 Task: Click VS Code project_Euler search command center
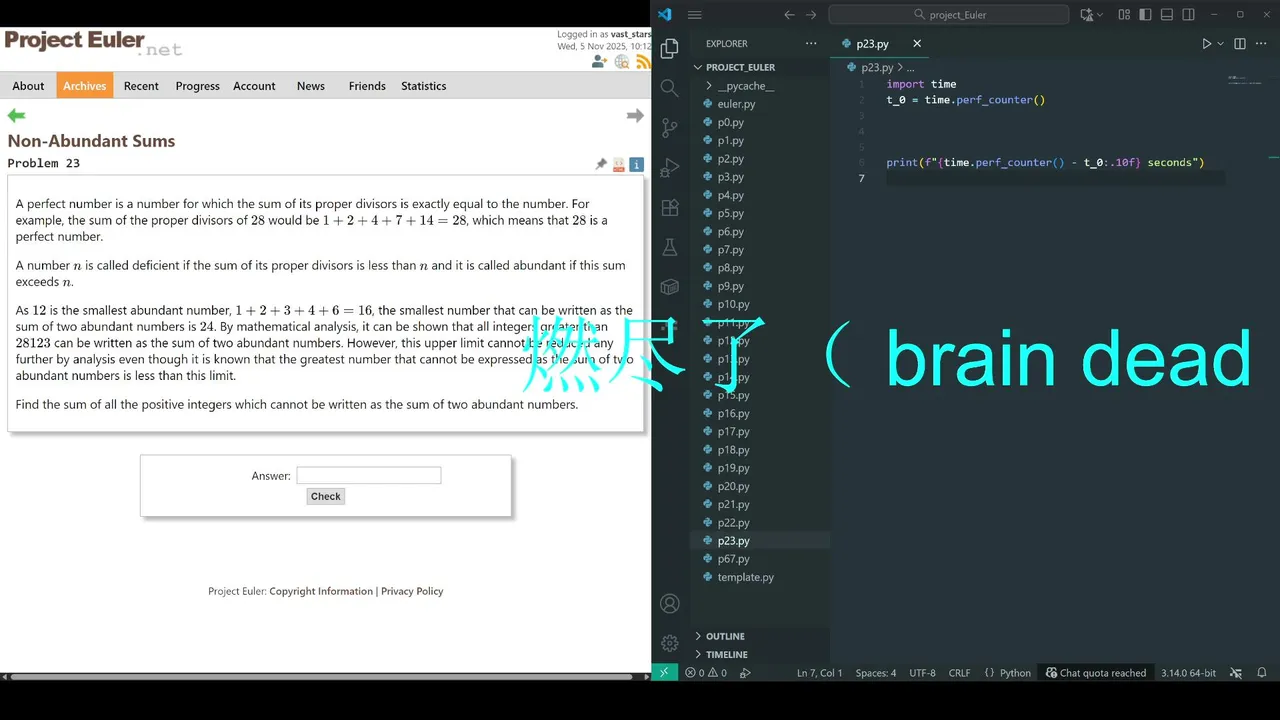point(948,15)
